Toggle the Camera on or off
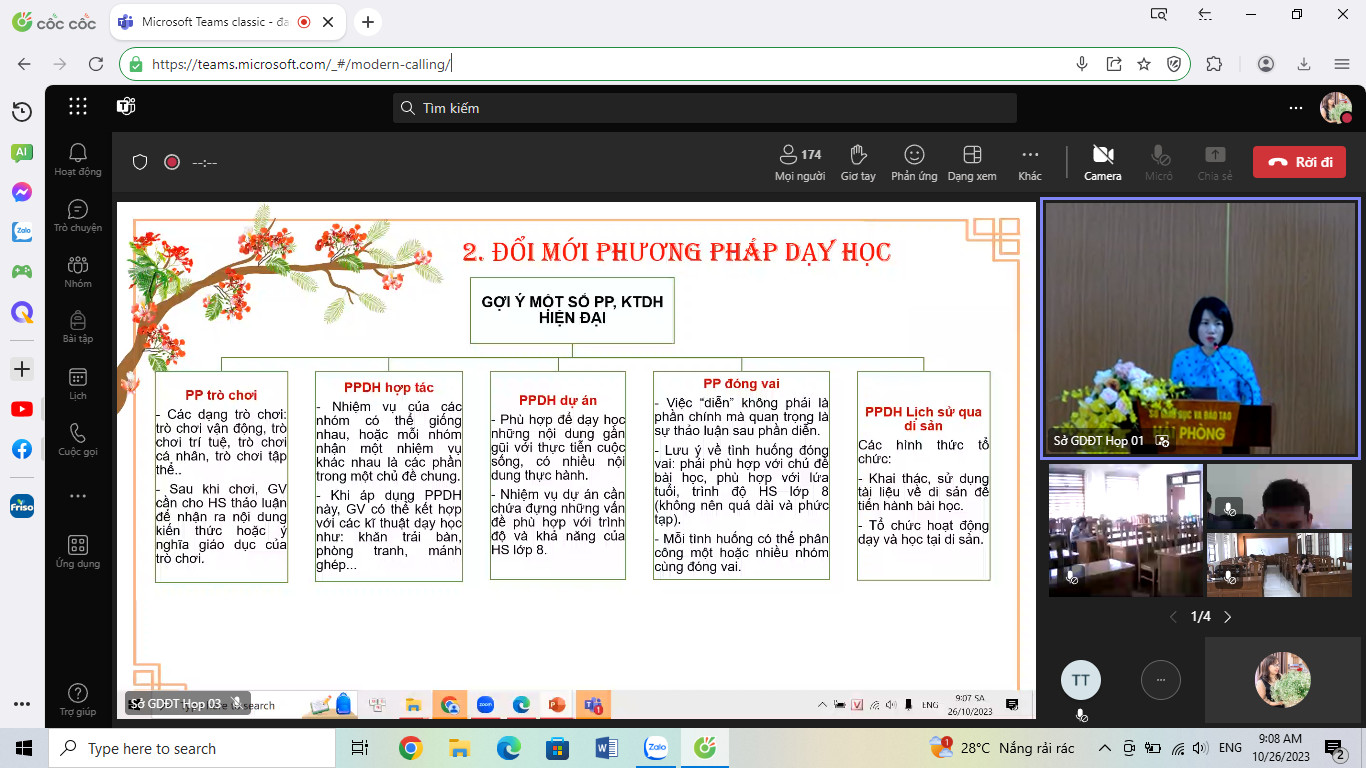Image resolution: width=1366 pixels, height=768 pixels. coord(1102,161)
